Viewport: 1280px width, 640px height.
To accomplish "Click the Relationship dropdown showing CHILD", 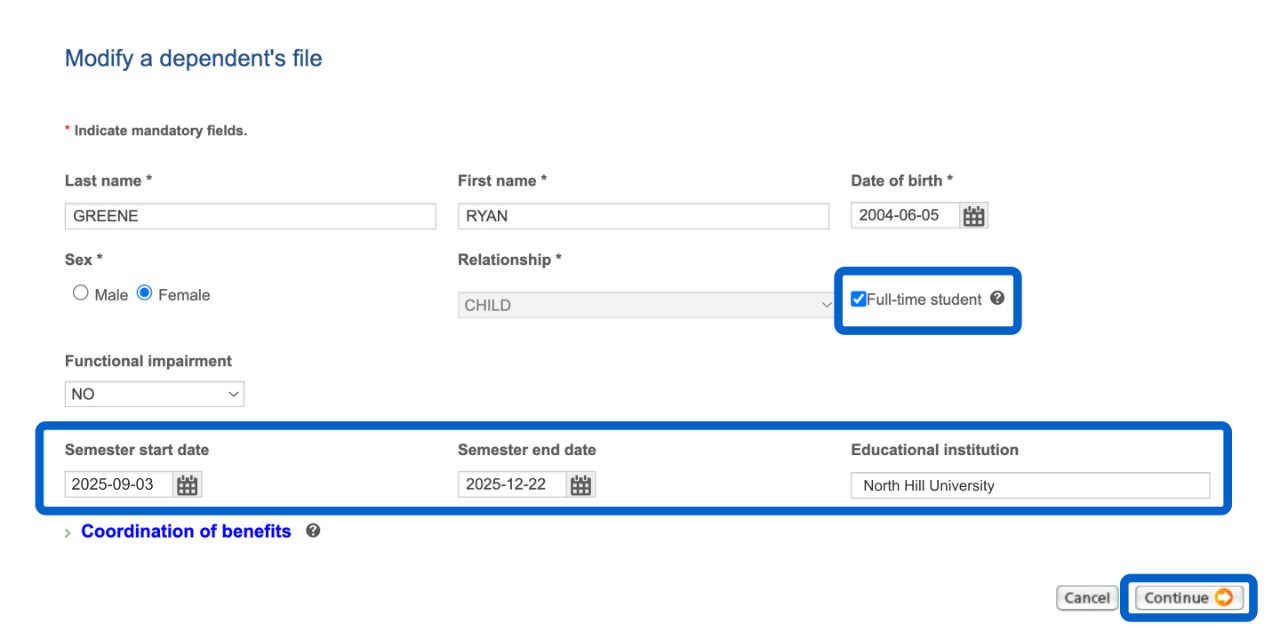I will (x=645, y=305).
